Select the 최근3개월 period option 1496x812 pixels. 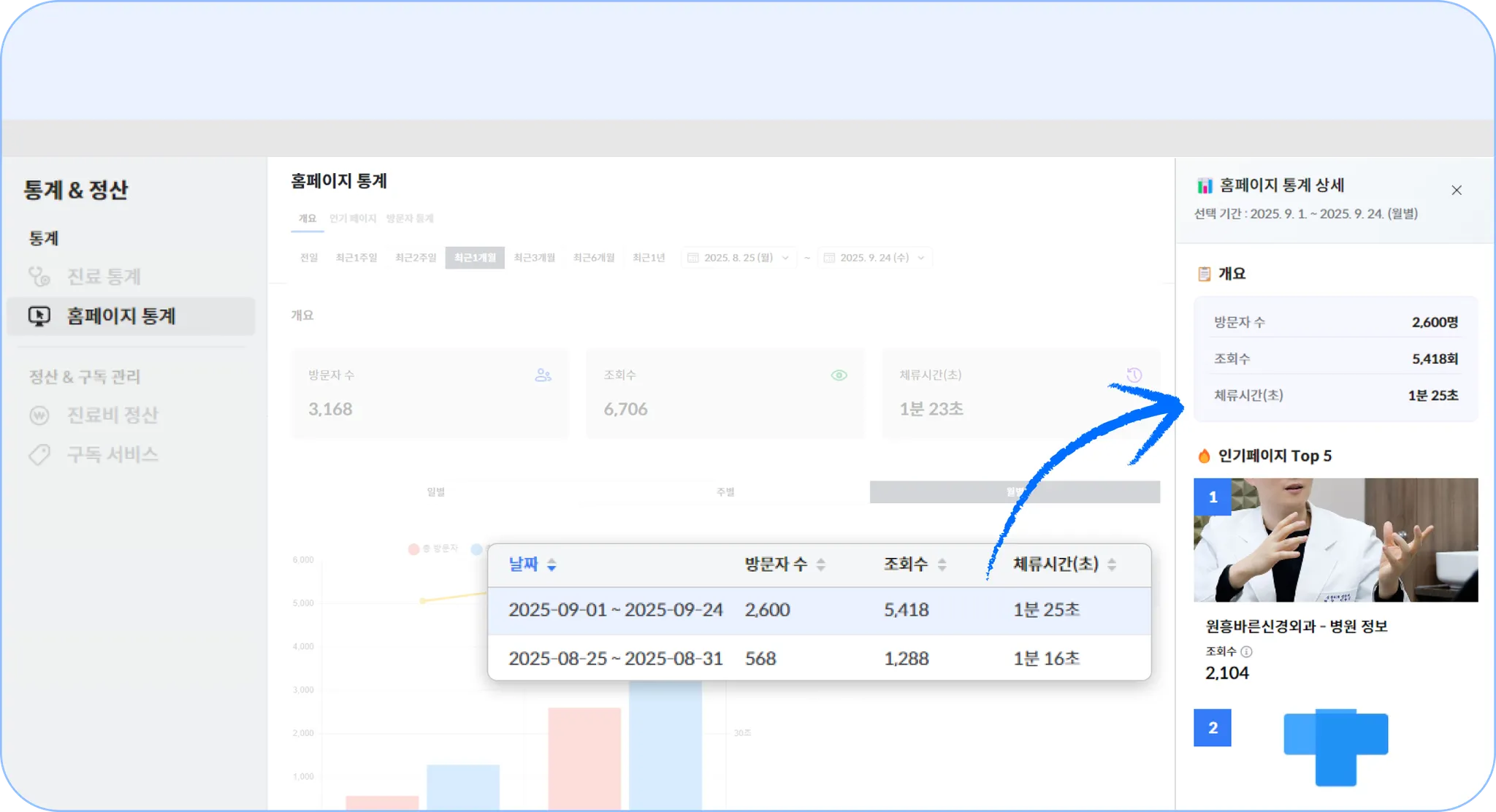point(534,258)
